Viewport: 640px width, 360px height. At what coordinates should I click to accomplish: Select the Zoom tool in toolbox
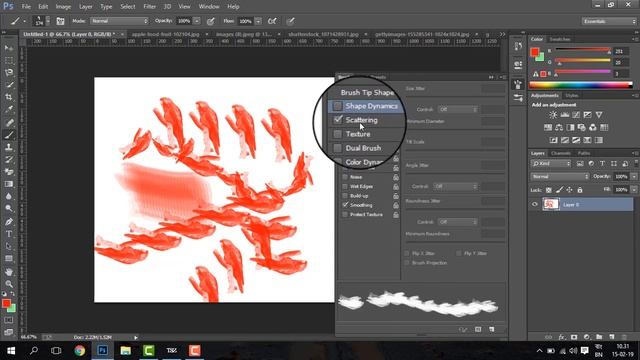click(x=9, y=284)
